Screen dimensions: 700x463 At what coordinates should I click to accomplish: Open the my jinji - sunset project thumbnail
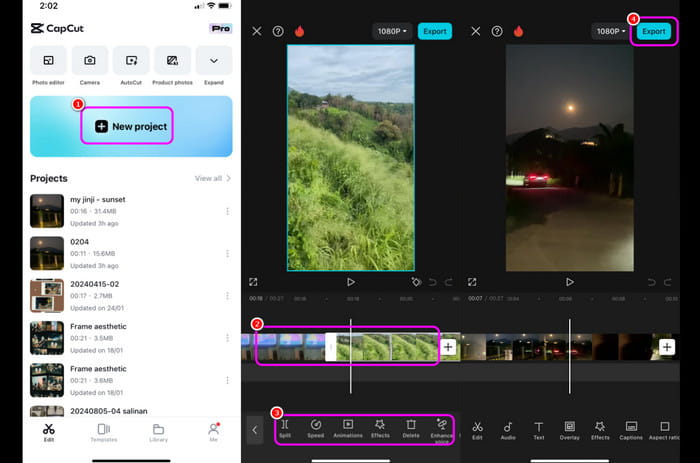(47, 211)
